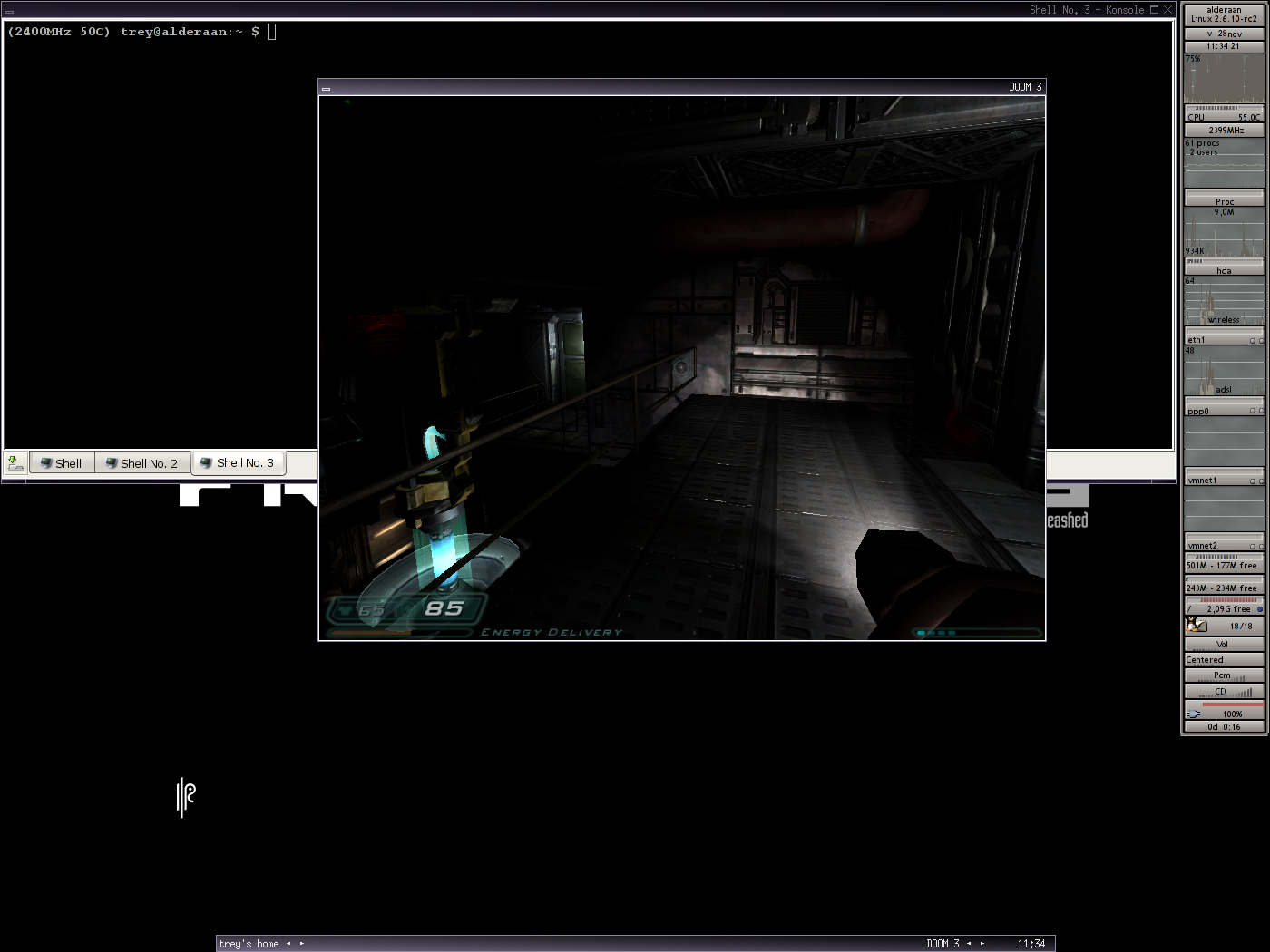
Task: Click the vmnet2 LED indicator
Action: click(1252, 546)
